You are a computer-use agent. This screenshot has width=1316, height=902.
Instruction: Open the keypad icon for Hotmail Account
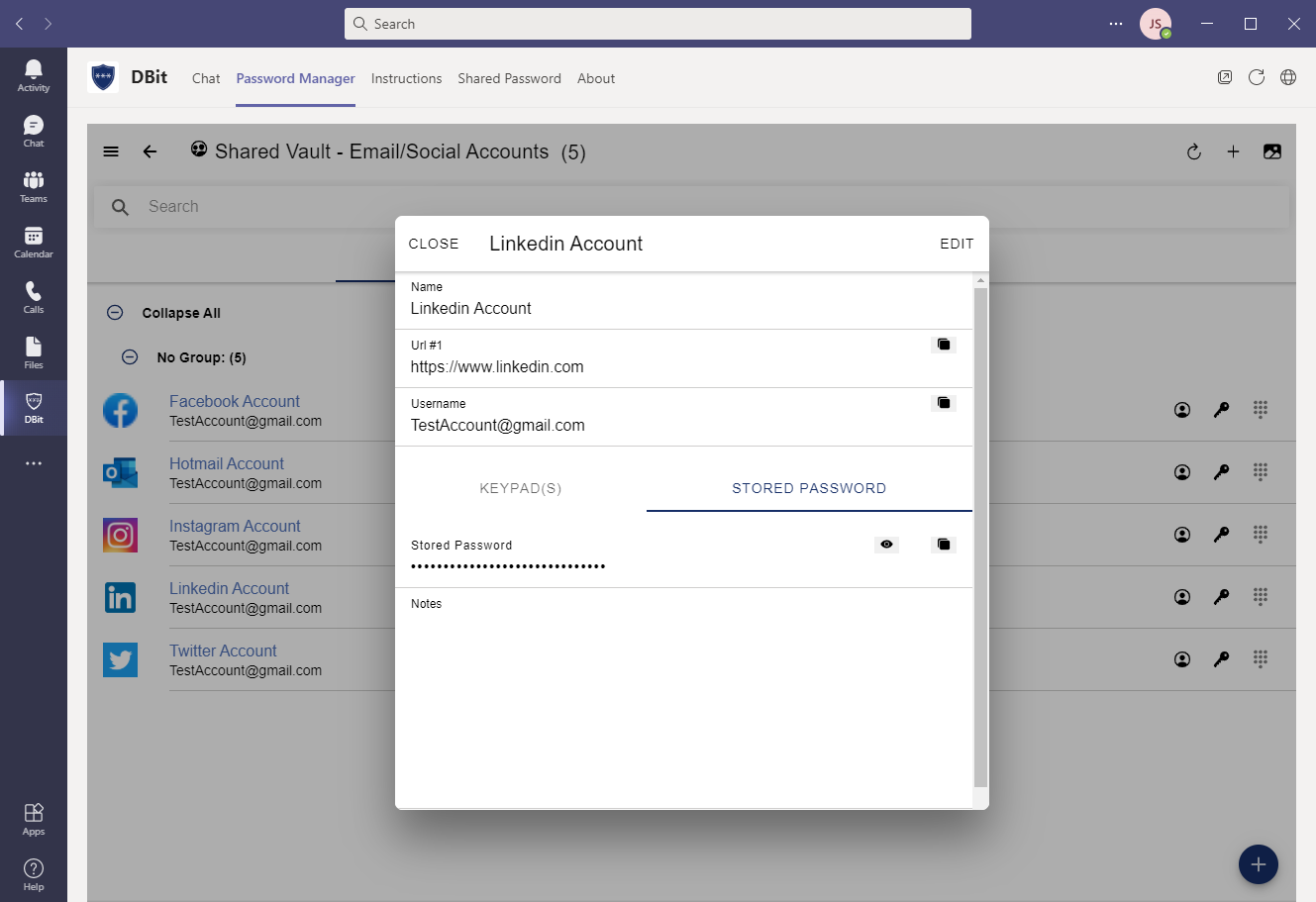tap(1261, 472)
